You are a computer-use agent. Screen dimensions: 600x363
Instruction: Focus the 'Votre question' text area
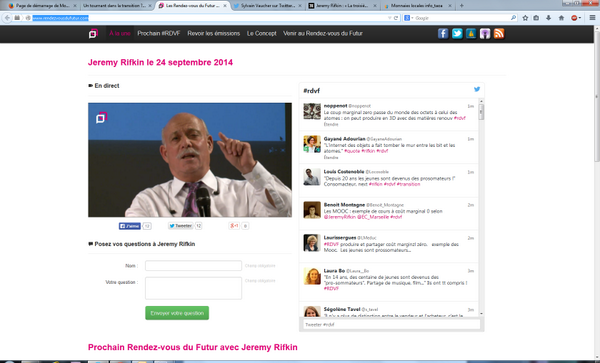[193, 288]
